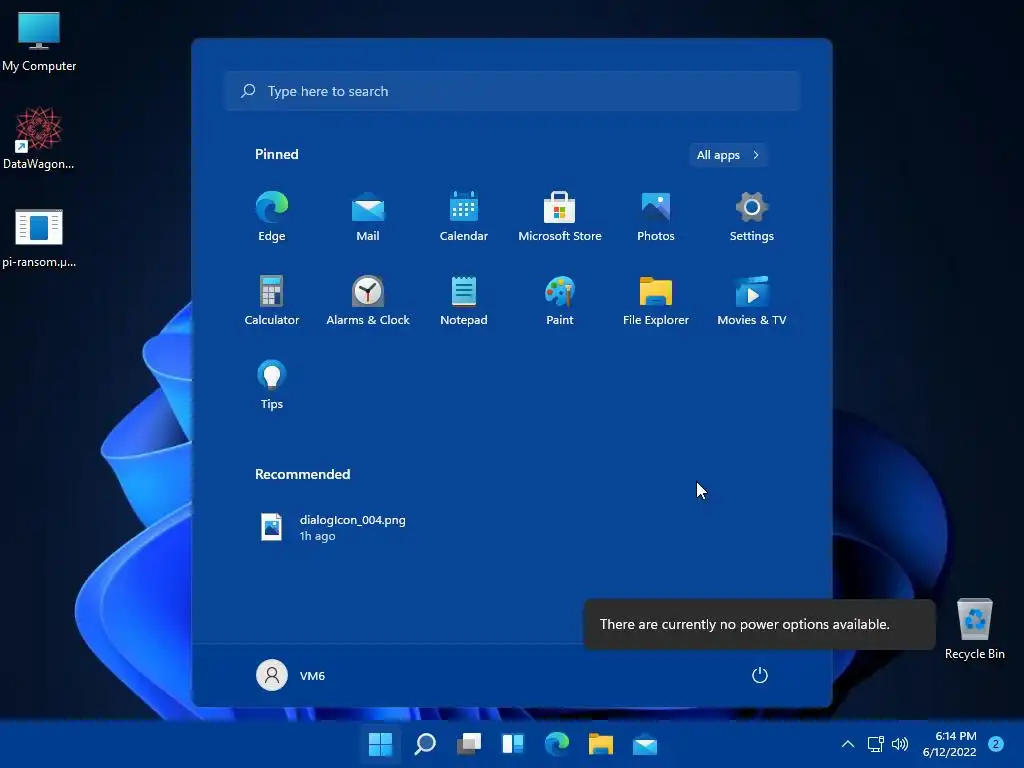Open the Notepad app

464,300
